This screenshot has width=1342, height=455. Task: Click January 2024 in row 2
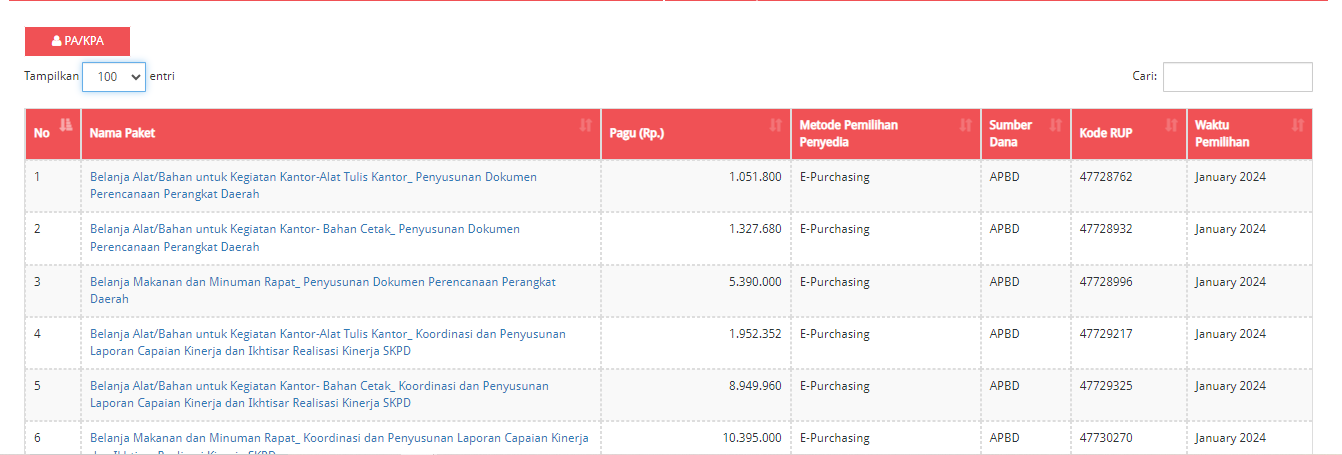click(x=1230, y=229)
